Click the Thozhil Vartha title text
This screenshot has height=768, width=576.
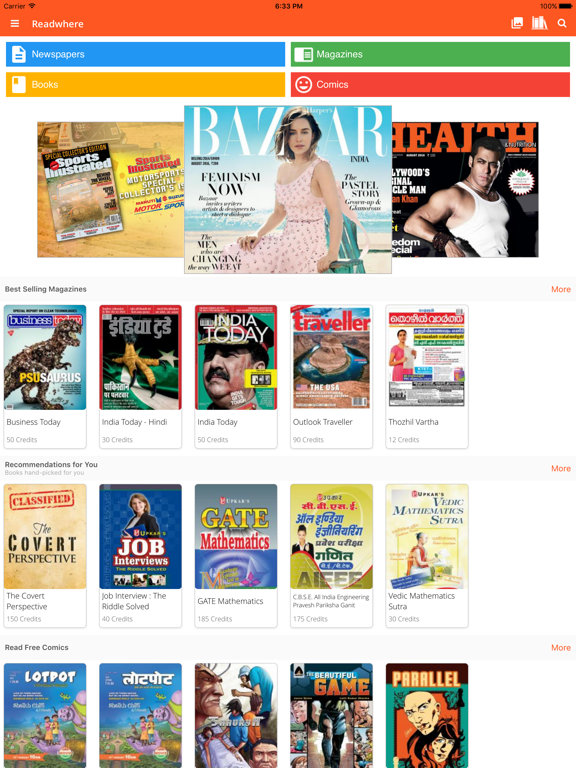pos(413,422)
